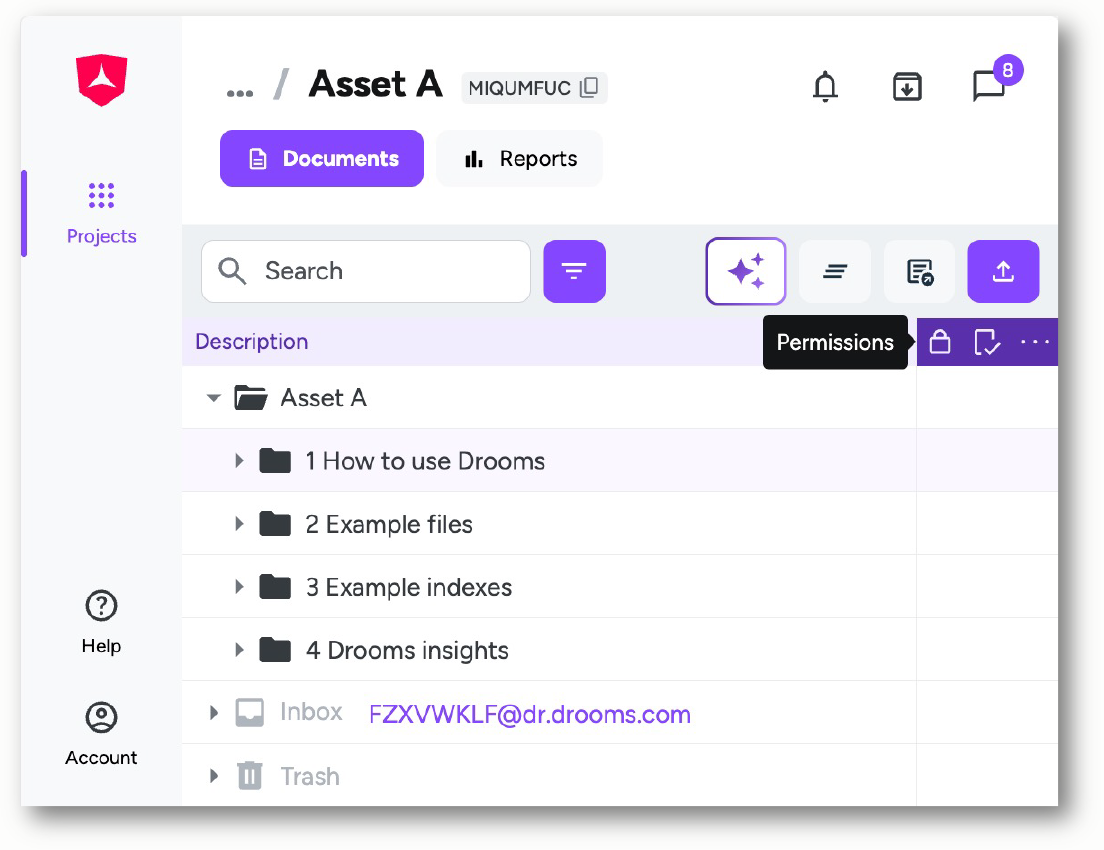Click the text lines toolbar button
Viewport: 1104px width, 850px height.
(x=835, y=271)
